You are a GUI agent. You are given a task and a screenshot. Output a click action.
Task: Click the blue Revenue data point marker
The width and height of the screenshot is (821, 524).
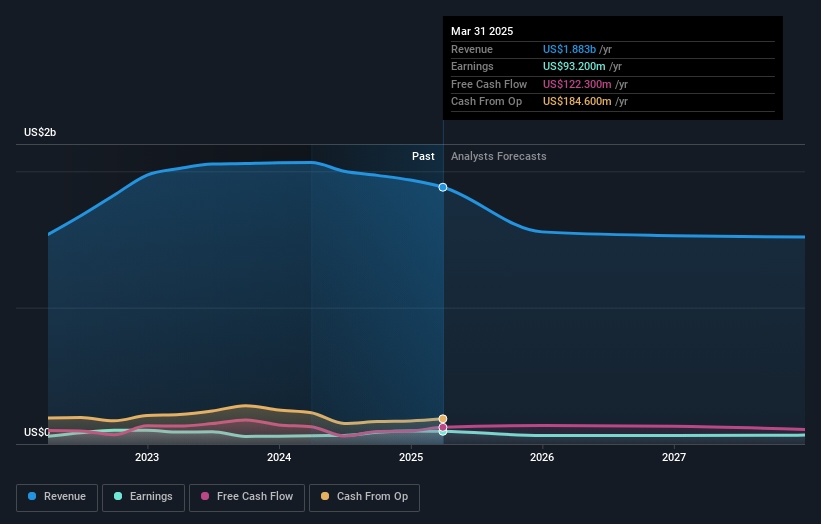(443, 187)
